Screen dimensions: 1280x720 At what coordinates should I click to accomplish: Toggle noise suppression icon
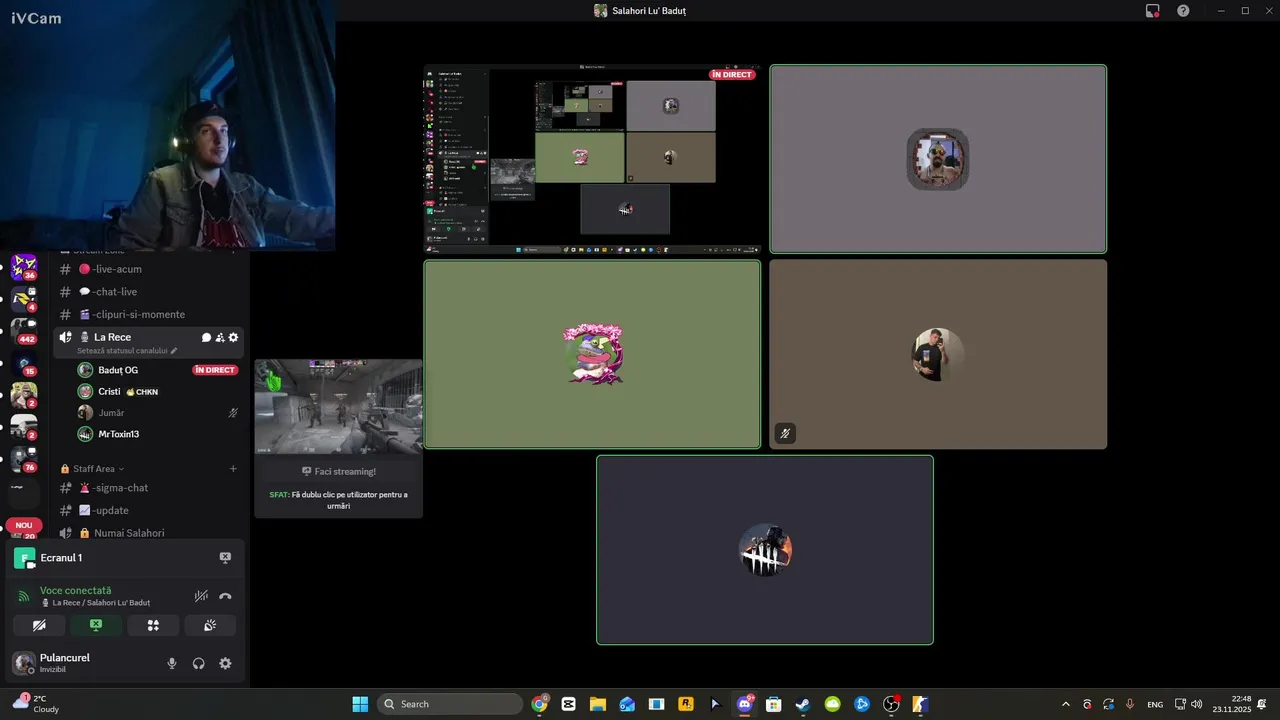point(201,596)
